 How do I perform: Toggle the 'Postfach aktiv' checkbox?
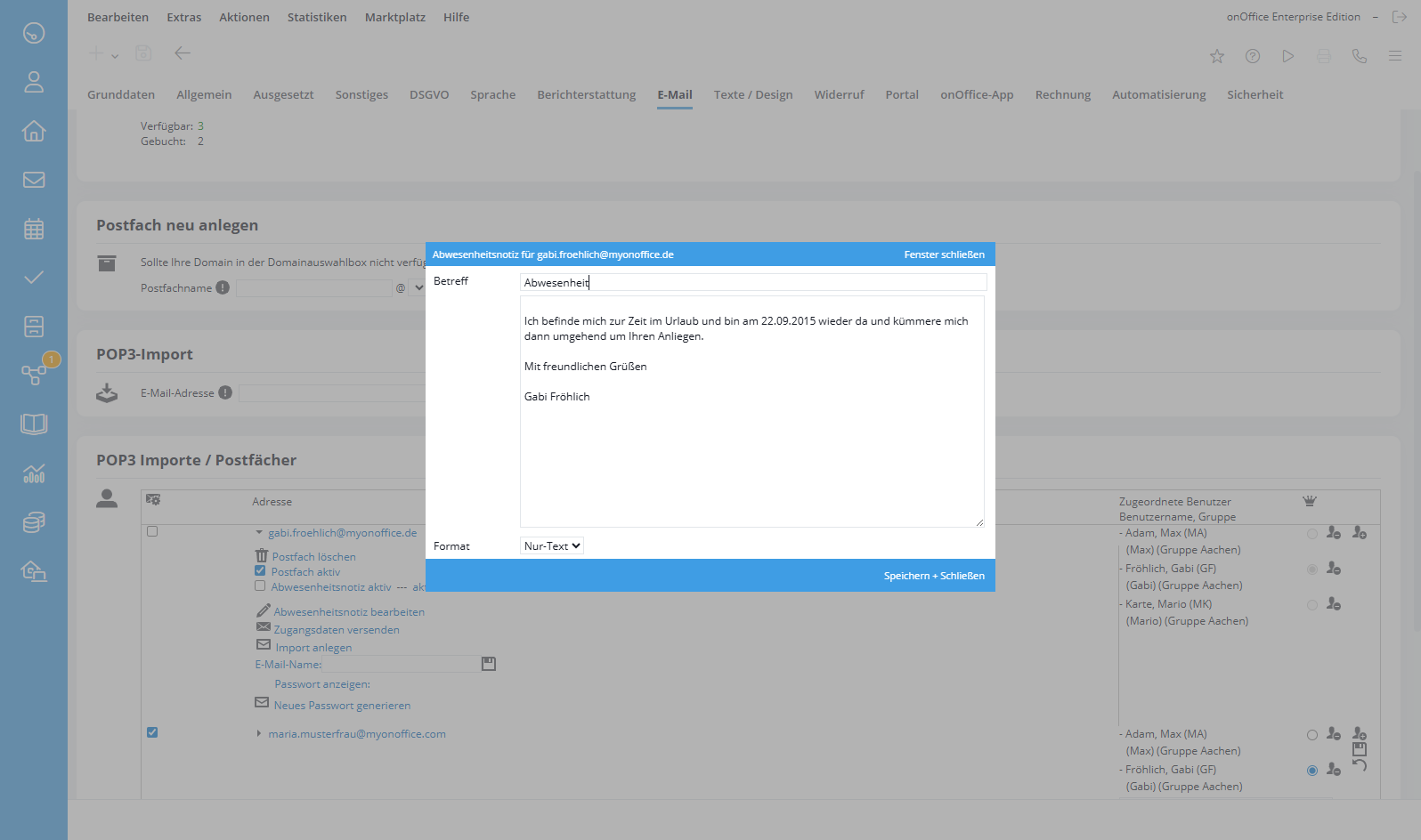point(260,570)
